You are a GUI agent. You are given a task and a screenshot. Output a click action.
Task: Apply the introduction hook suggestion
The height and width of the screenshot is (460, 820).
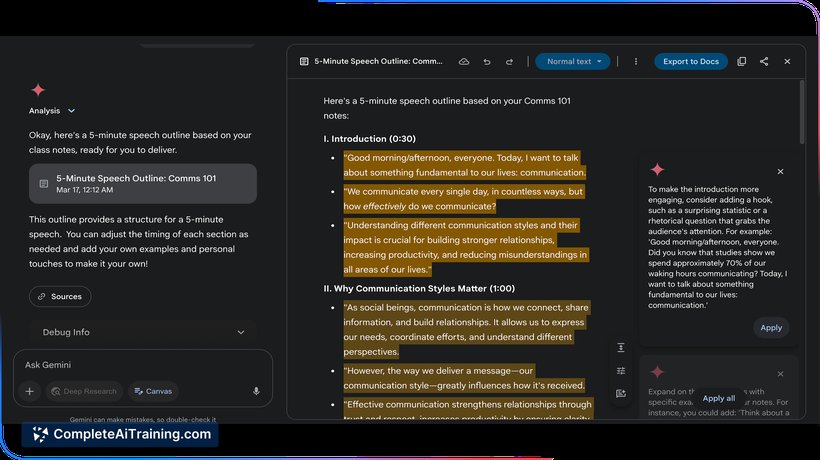coord(771,328)
